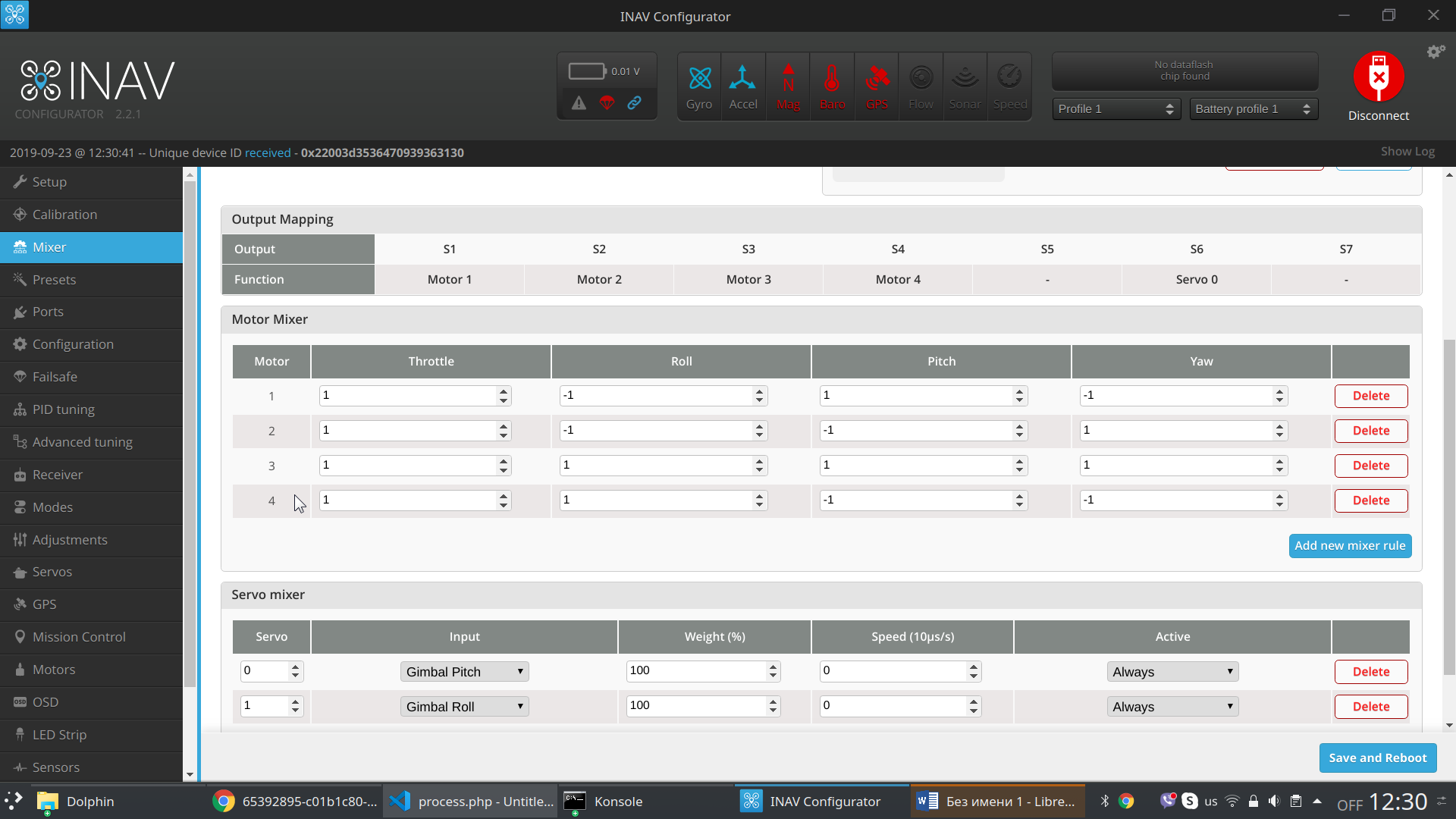Open the Battery profile 1 dropdown
The width and height of the screenshot is (1456, 819).
pyautogui.click(x=1253, y=108)
